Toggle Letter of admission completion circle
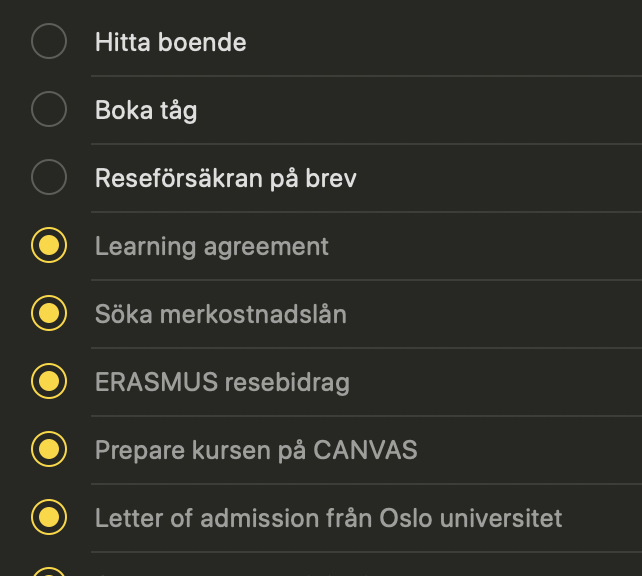Viewport: 642px width, 576px height. click(49, 517)
